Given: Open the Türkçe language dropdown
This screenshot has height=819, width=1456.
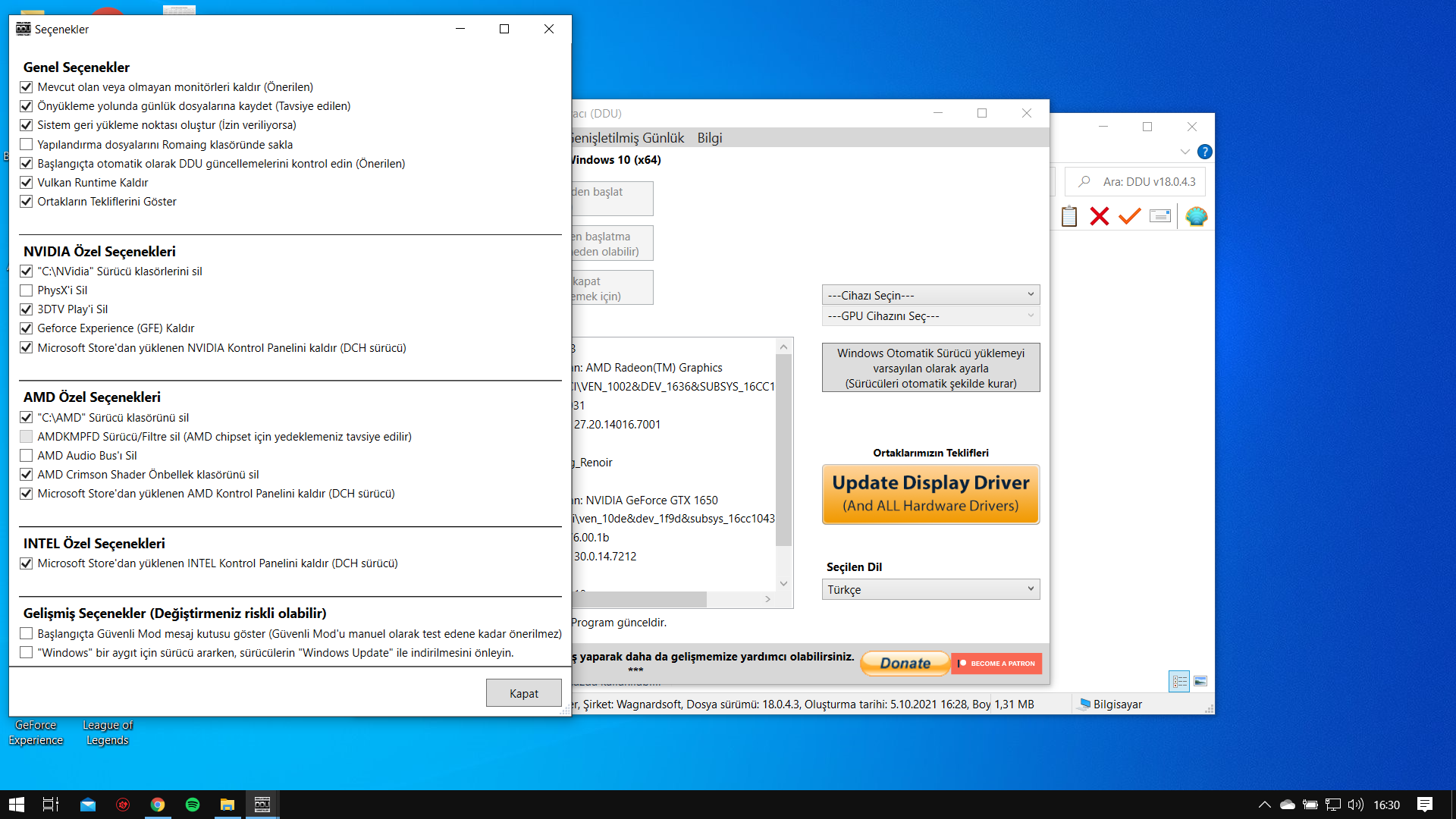Looking at the screenshot, I should pos(930,589).
